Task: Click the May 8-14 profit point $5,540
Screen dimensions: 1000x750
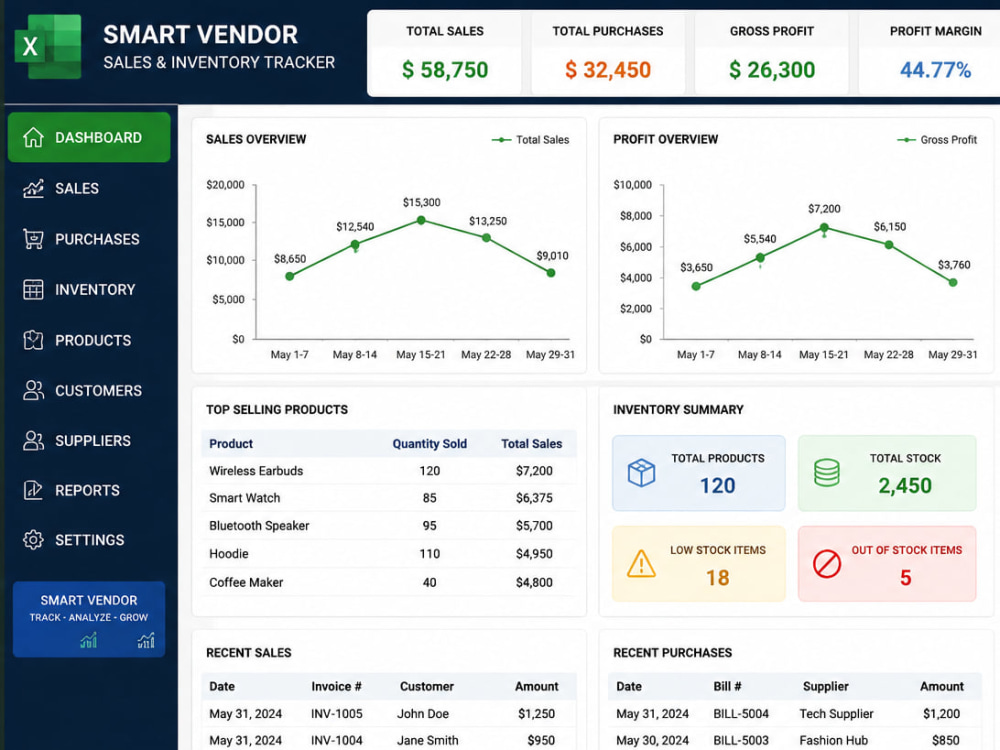Action: coord(760,258)
